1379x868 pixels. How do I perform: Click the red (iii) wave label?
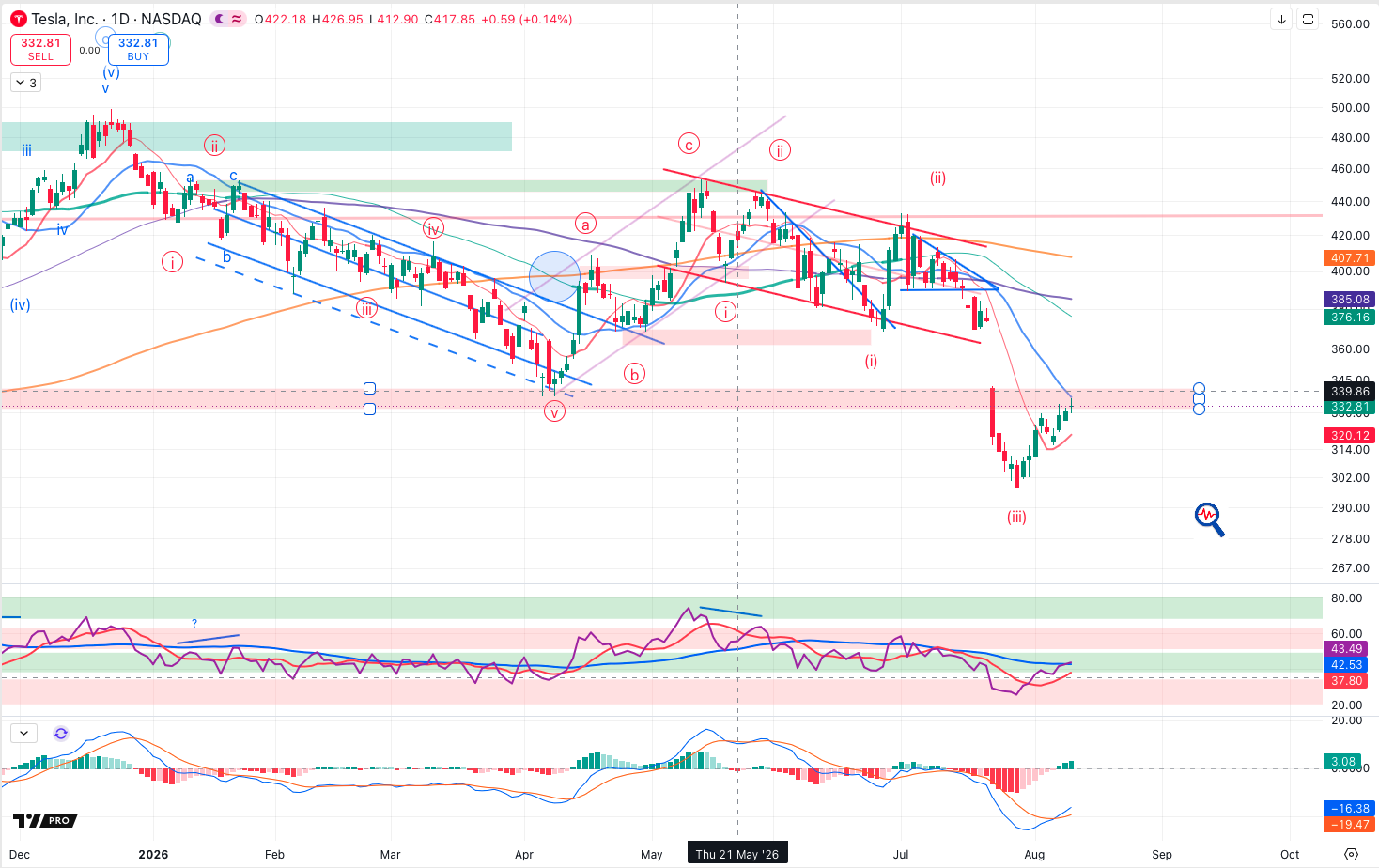click(x=1016, y=517)
